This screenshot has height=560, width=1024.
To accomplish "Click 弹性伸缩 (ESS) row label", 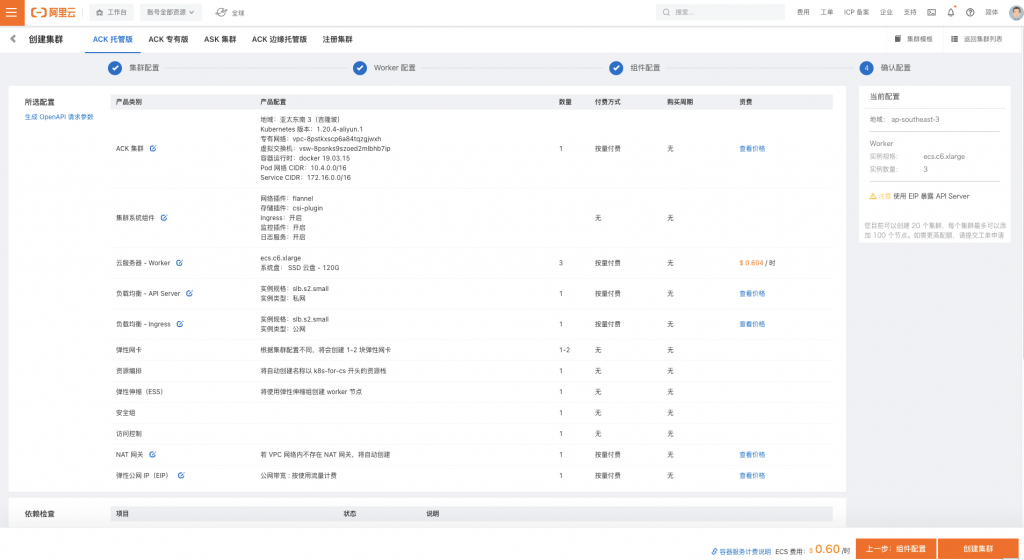I will [x=139, y=392].
